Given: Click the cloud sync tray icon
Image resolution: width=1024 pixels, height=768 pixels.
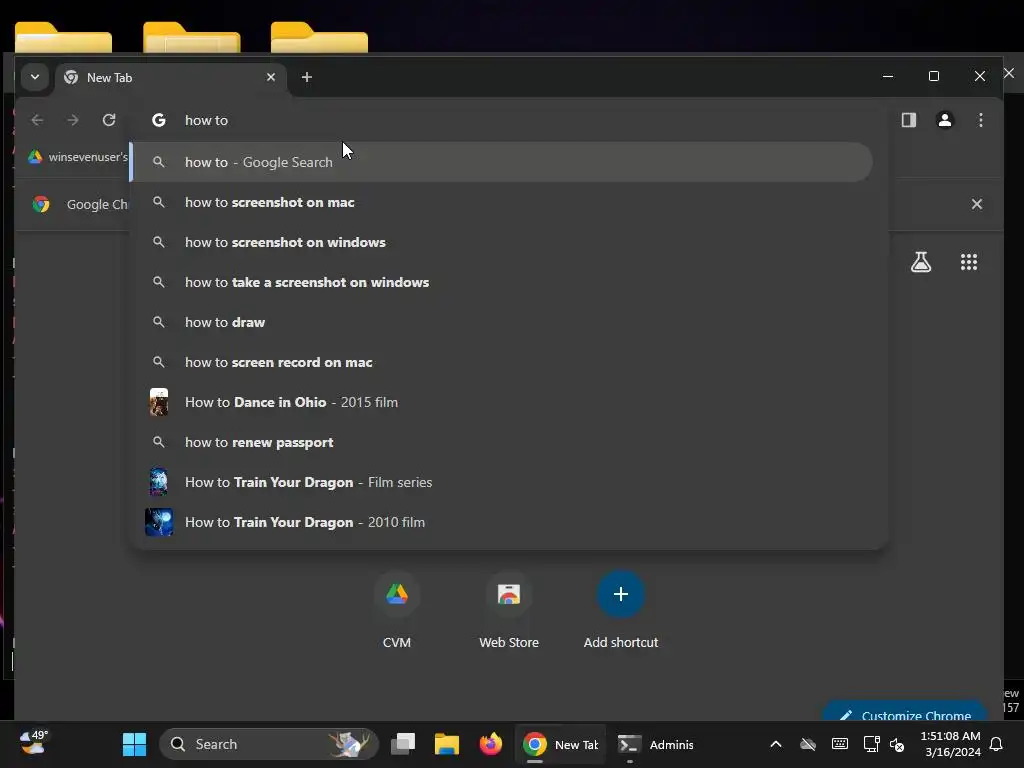Looking at the screenshot, I should tap(808, 744).
